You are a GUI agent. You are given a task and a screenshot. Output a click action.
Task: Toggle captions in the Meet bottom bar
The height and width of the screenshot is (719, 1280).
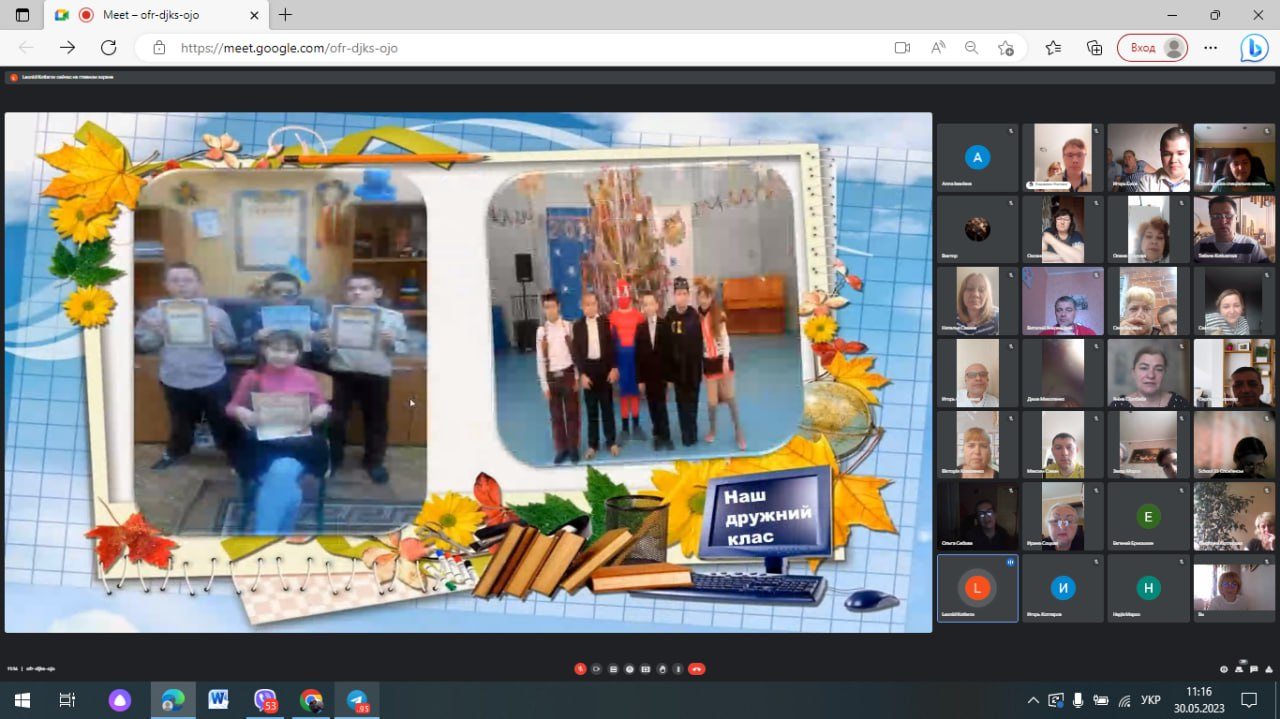coord(613,669)
